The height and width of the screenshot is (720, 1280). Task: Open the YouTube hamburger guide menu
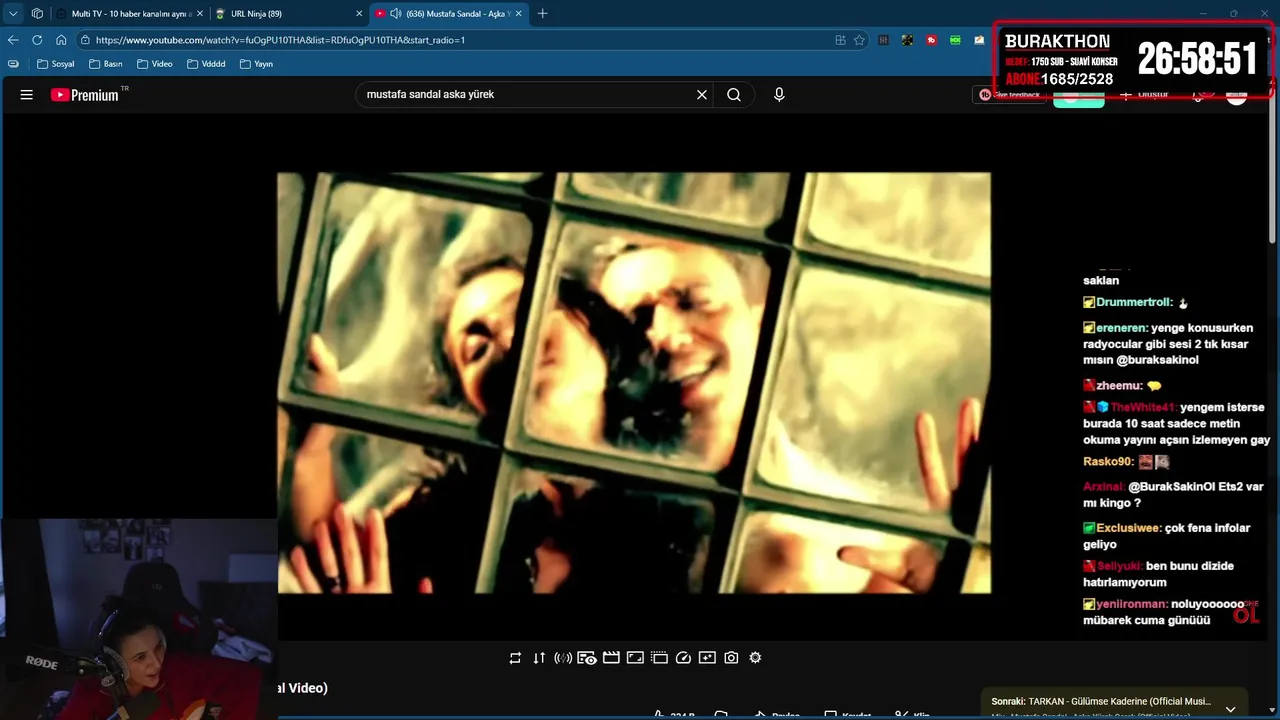tap(27, 95)
